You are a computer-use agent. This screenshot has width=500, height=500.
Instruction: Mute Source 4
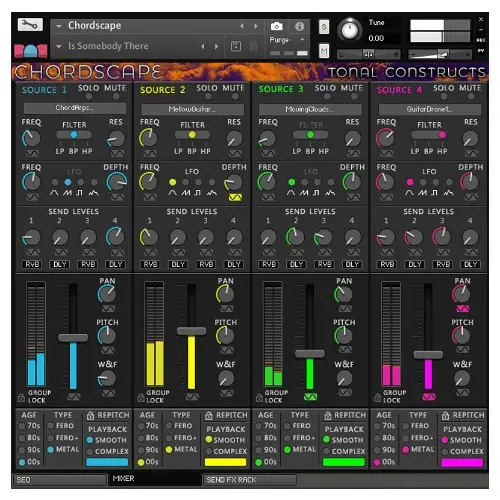[471, 96]
